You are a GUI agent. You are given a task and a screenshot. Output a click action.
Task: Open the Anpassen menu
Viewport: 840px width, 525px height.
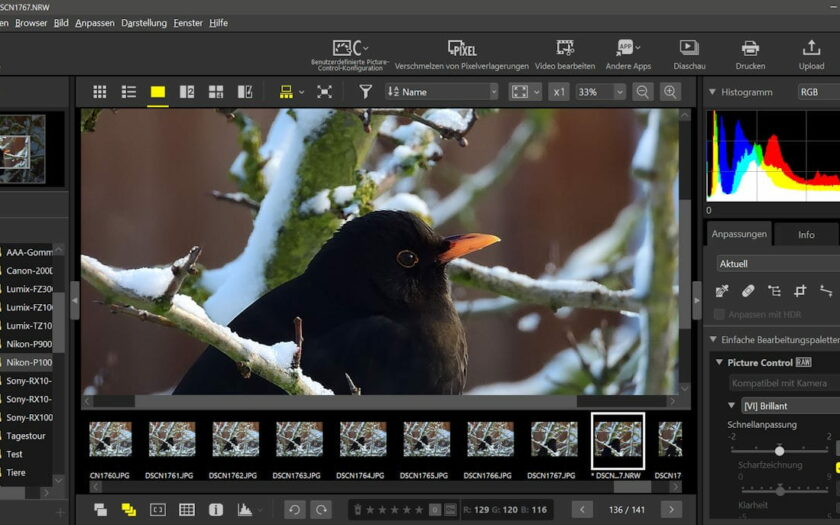click(x=95, y=23)
